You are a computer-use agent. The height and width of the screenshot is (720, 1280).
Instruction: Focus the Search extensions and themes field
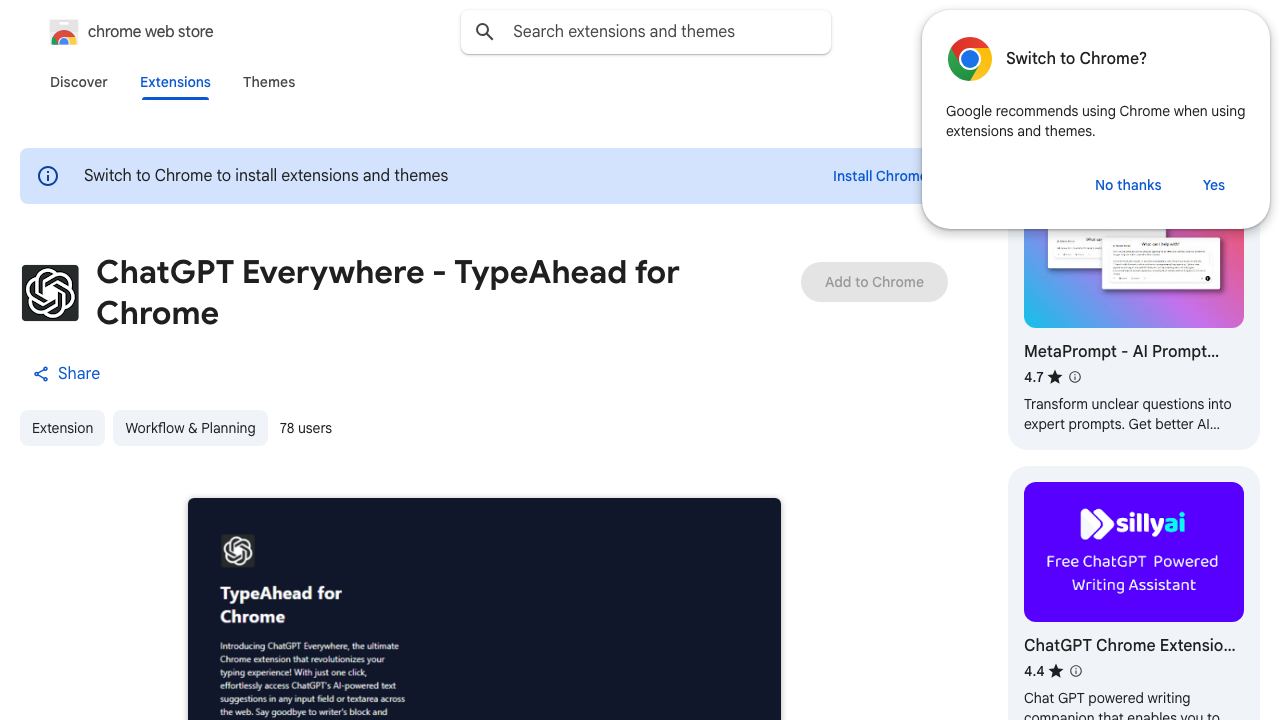tap(646, 32)
